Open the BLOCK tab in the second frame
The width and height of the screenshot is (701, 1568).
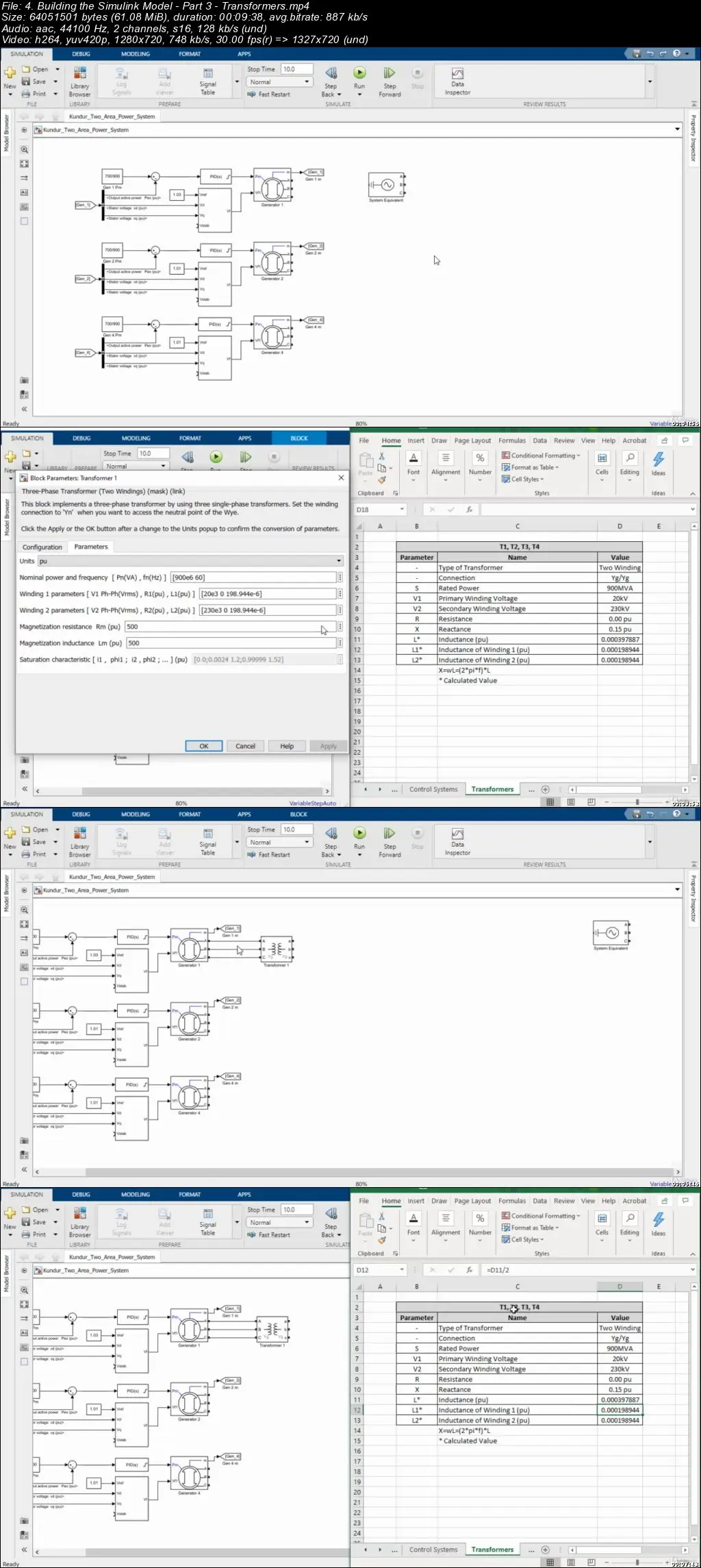[299, 438]
